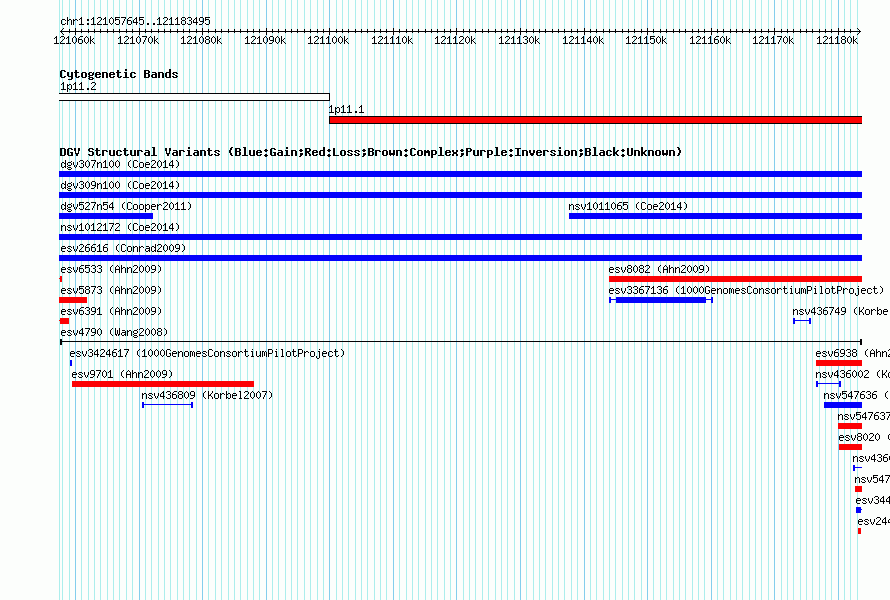Click the 121150k ruler tick label
Screen dimensions: 890x600
tap(646, 40)
